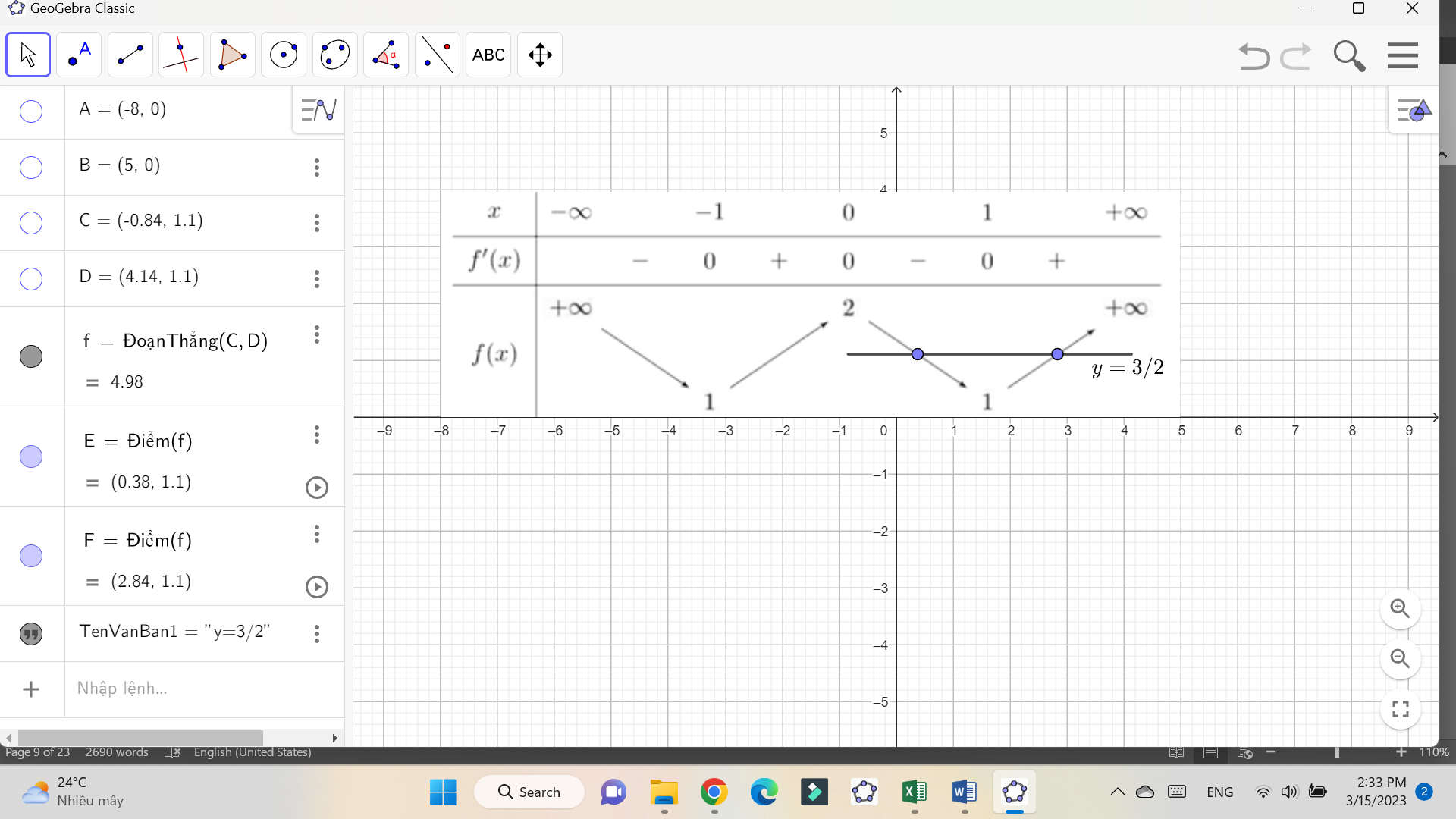Toggle visibility of segment f

coord(31,356)
